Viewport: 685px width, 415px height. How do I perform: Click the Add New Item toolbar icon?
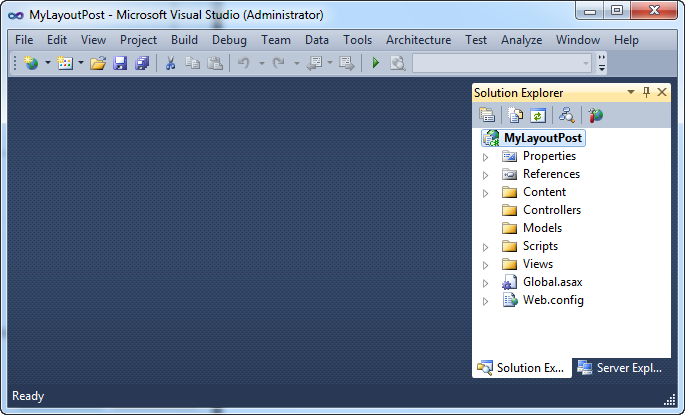coord(65,63)
